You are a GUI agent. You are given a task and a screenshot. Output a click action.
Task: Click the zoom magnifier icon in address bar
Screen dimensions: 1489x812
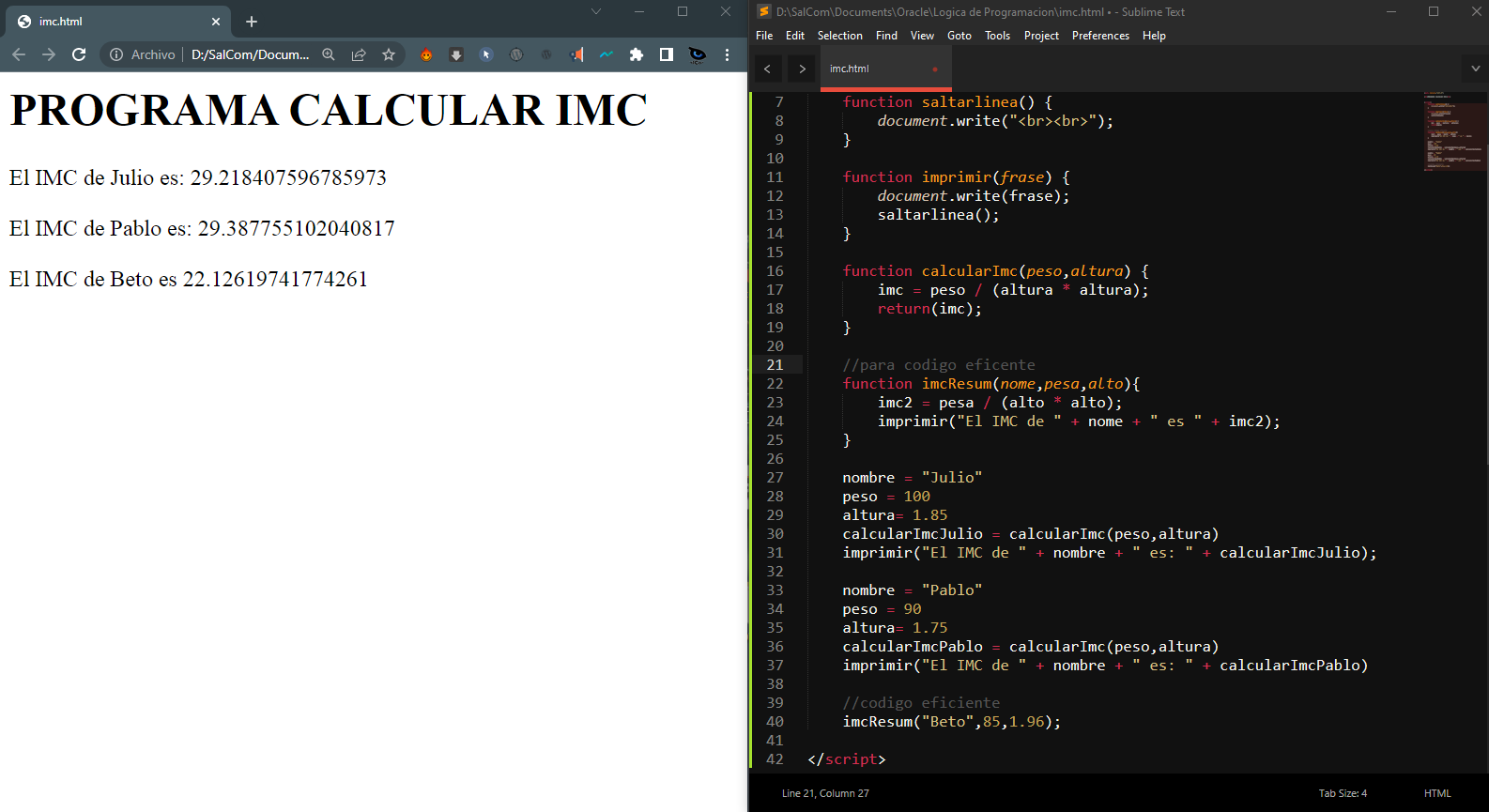coord(329,54)
